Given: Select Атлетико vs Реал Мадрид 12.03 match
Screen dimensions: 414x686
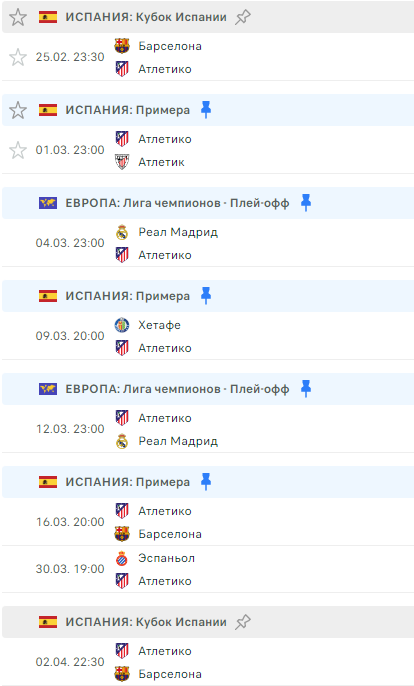Looking at the screenshot, I should [x=208, y=429].
